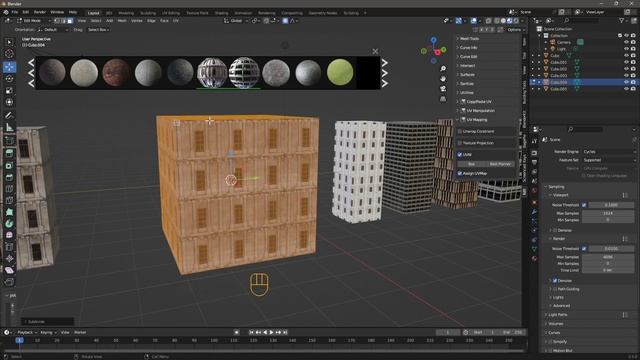This screenshot has height=360, width=640.
Task: Open the Playback menu in timeline
Action: [x=27, y=333]
